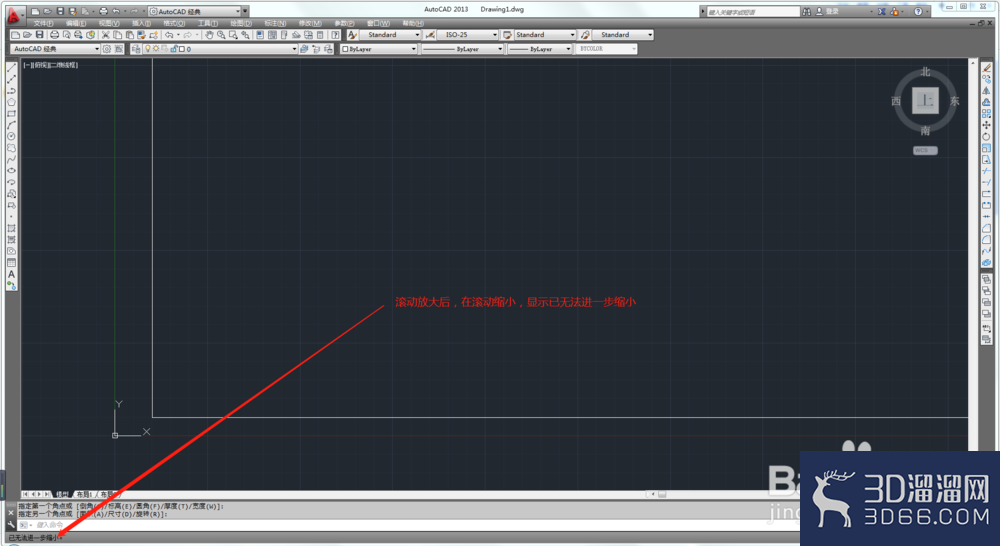Select the Multiline Text A tool
This screenshot has height=546, width=1000.
point(11,274)
